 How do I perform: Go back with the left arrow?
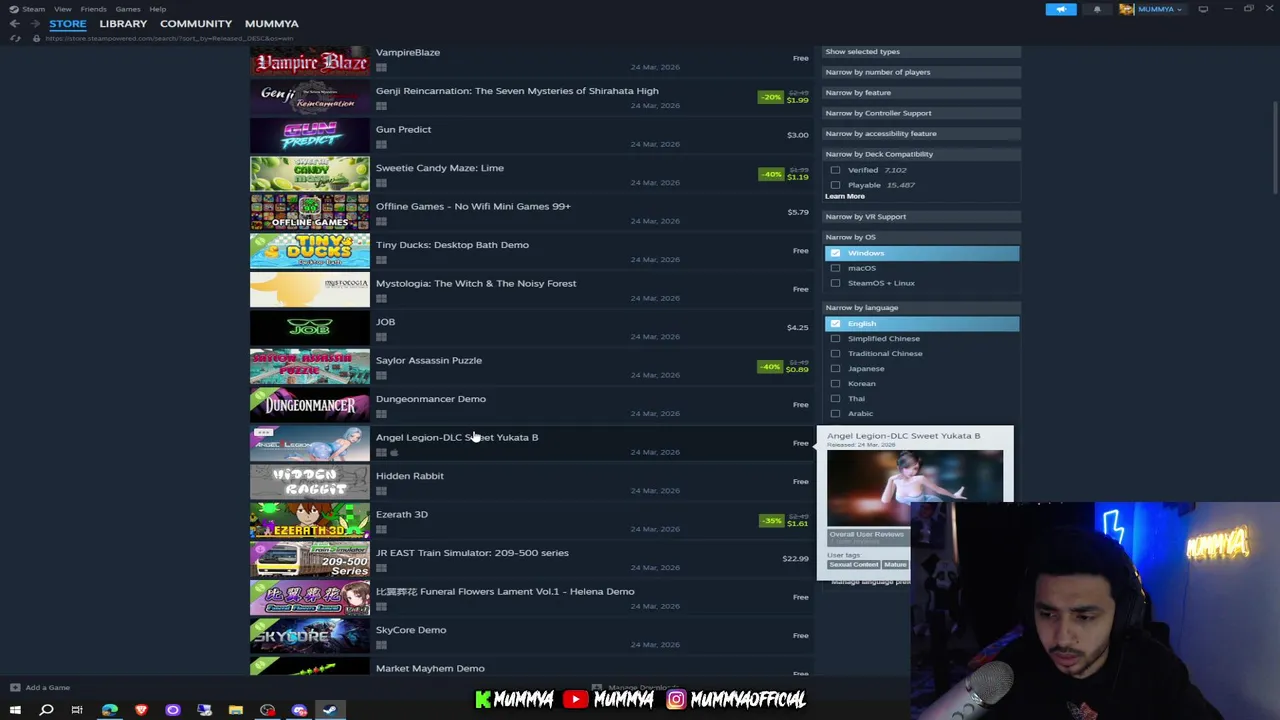click(15, 23)
